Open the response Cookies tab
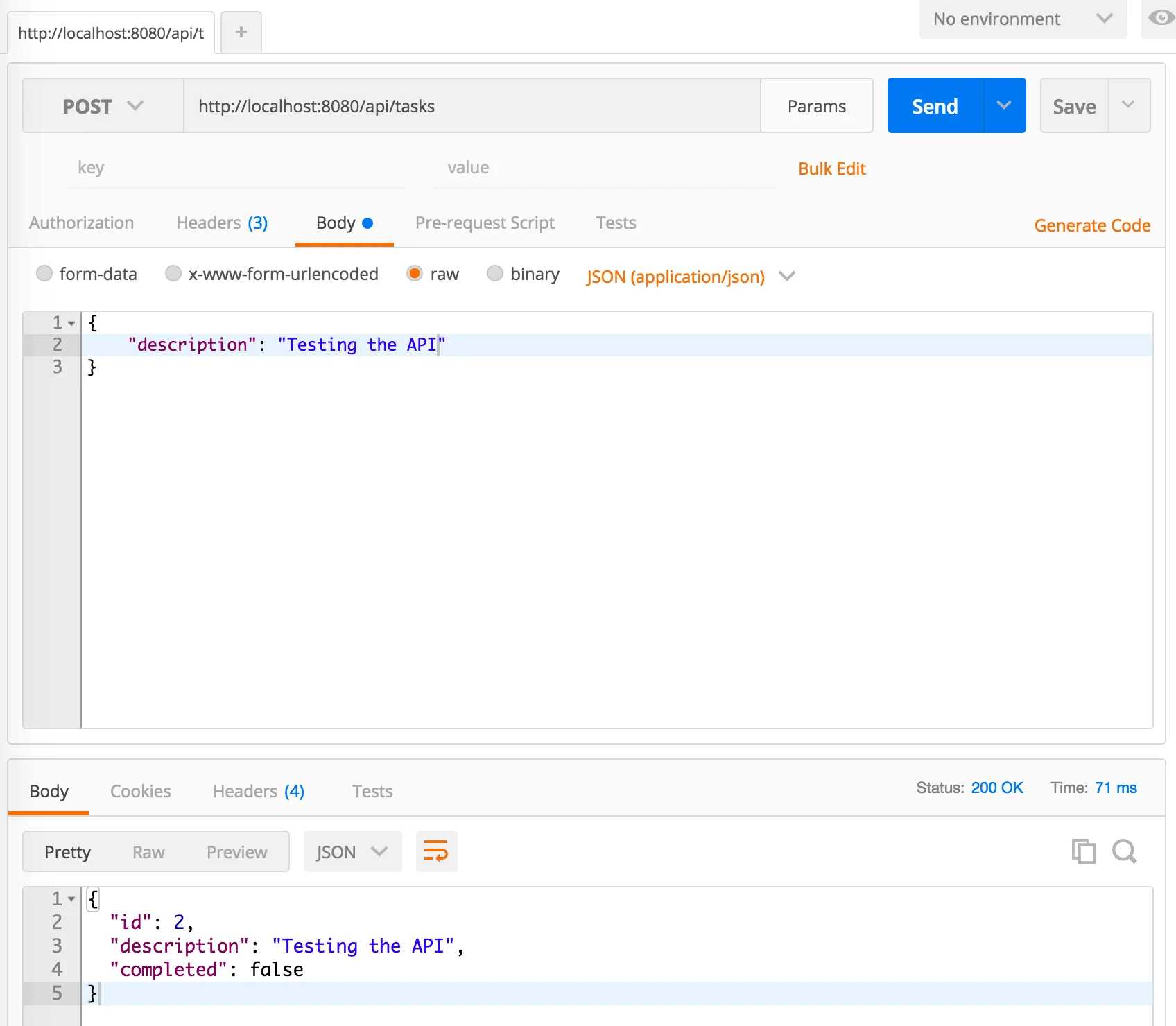Screen dimensions: 1176x1026 click(140, 791)
